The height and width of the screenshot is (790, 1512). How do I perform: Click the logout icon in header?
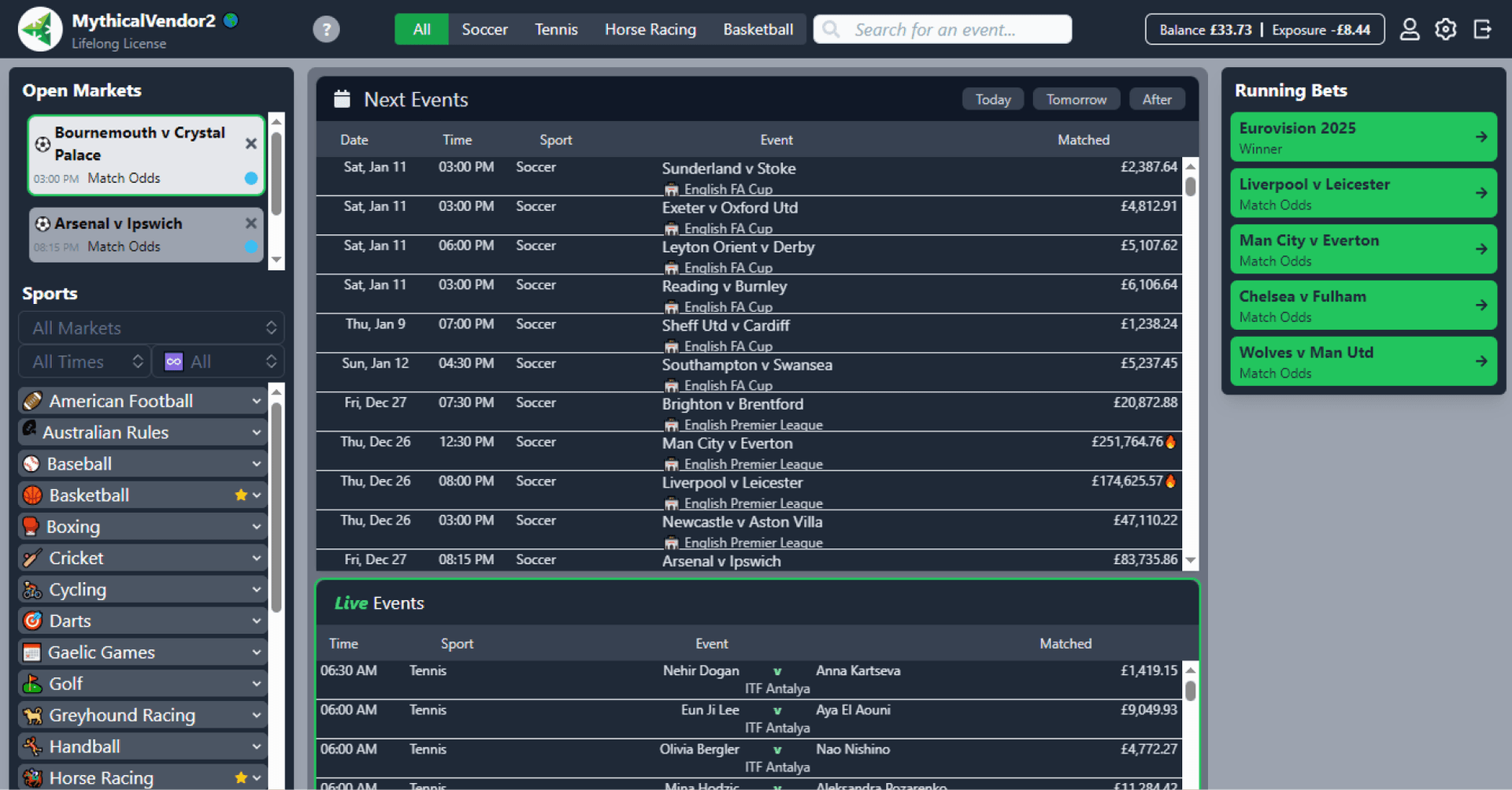1482,30
